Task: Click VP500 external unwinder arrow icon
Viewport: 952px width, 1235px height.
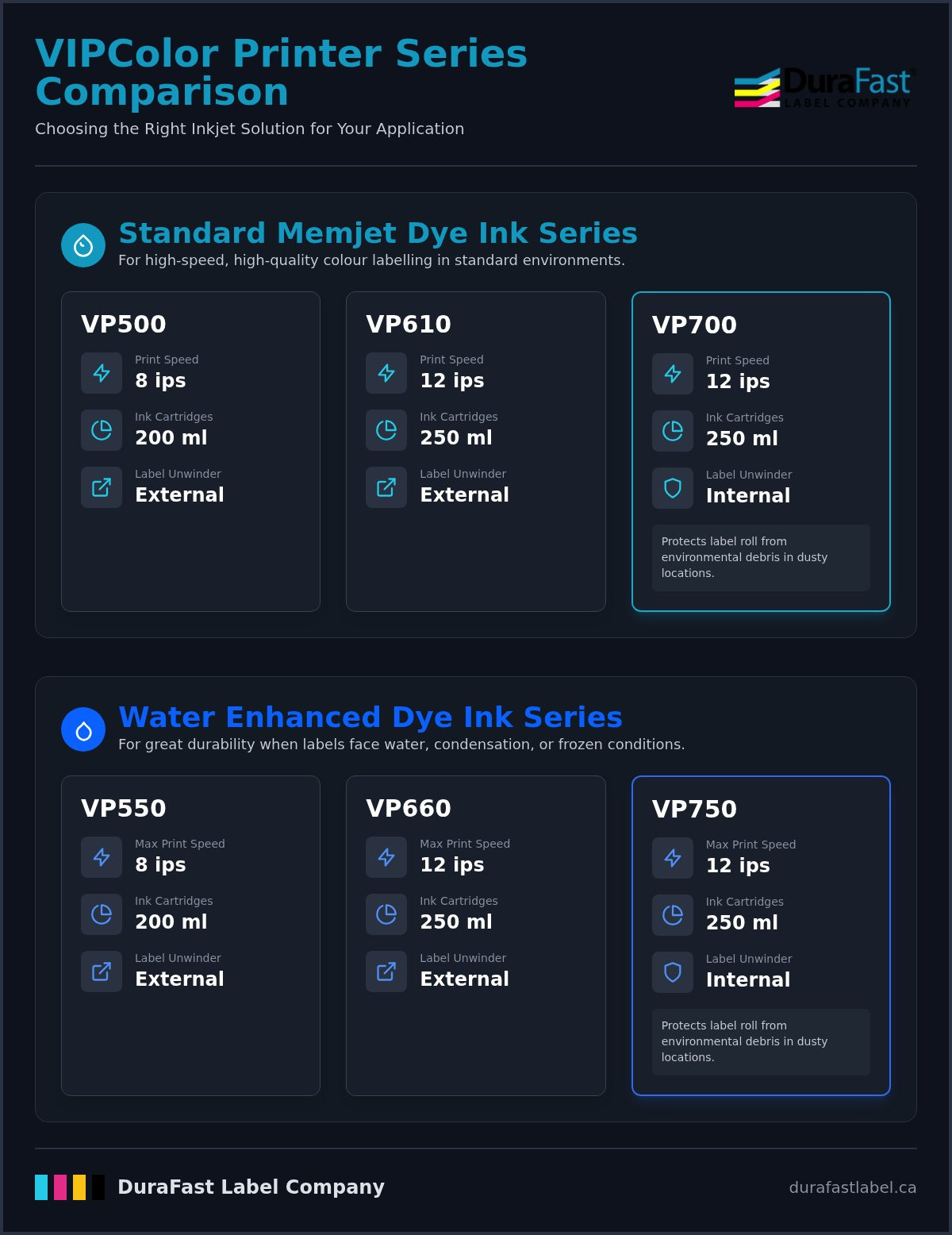Action: tap(102, 487)
